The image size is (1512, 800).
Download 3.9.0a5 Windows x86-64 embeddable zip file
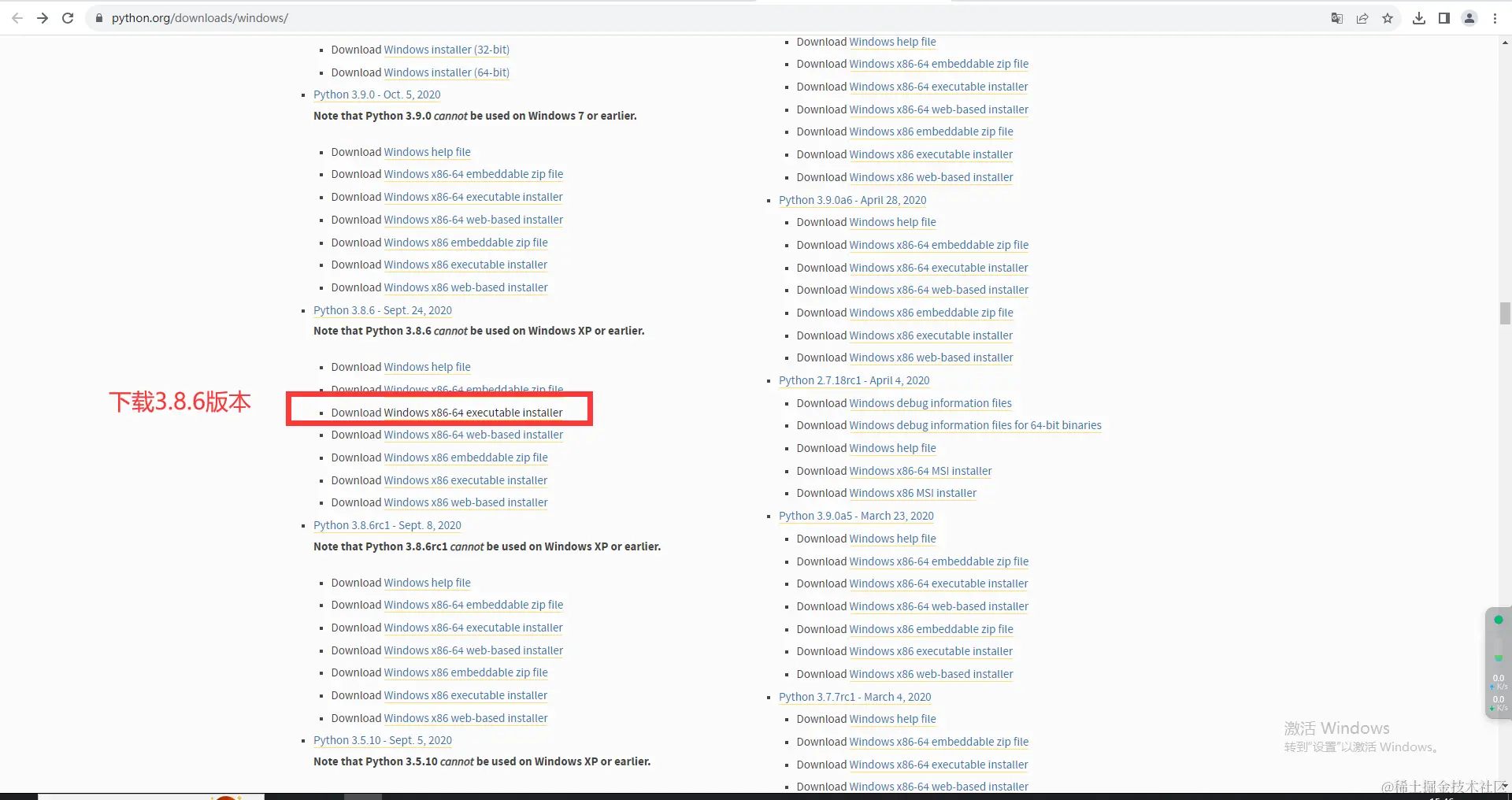coord(939,561)
